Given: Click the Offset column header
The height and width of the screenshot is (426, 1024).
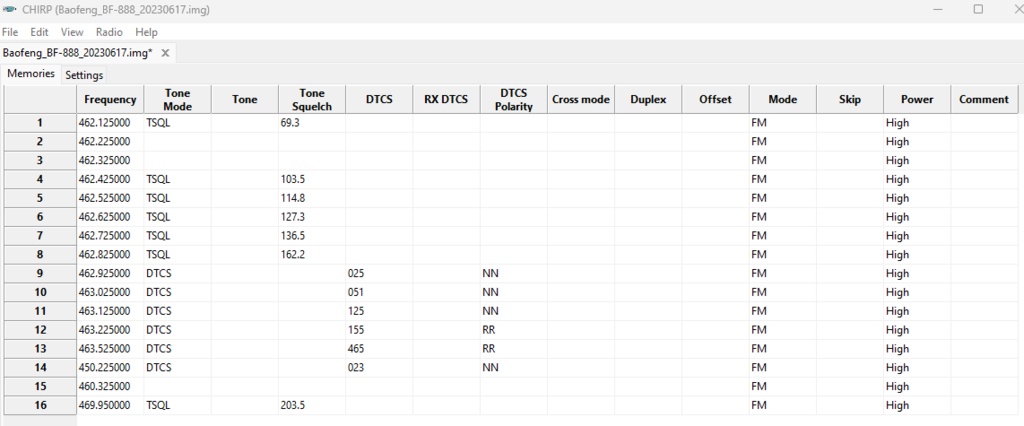Looking at the screenshot, I should pos(716,99).
